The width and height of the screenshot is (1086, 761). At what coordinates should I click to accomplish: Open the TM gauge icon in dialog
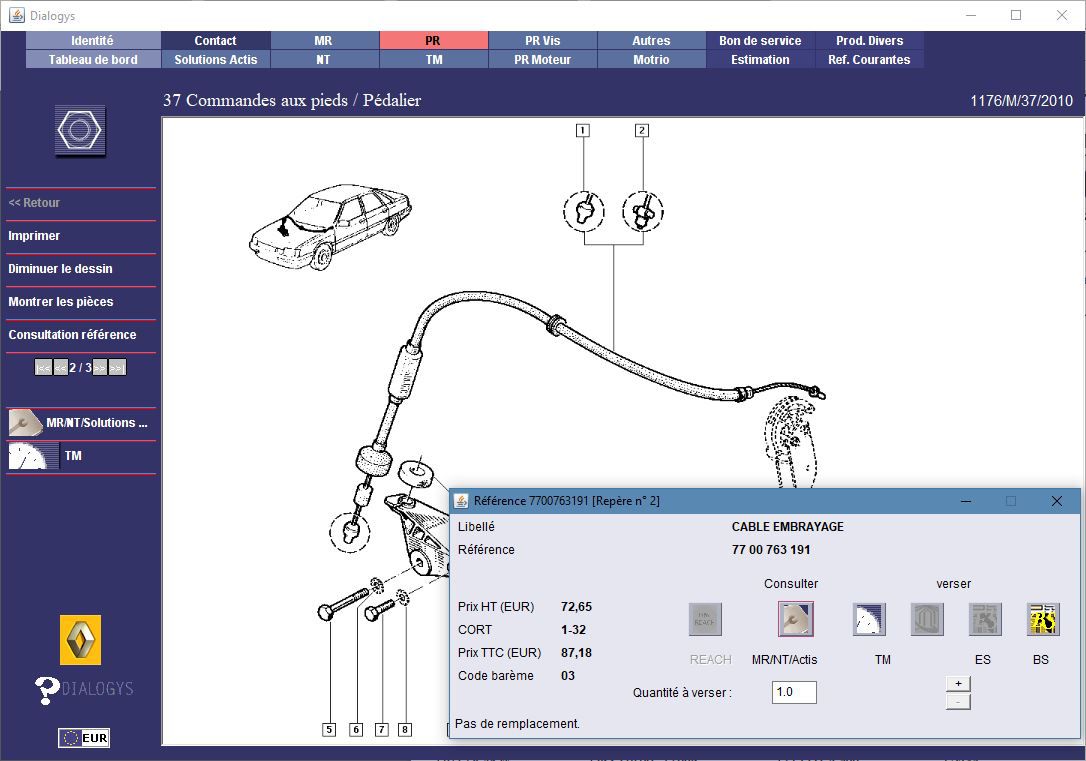tap(869, 619)
